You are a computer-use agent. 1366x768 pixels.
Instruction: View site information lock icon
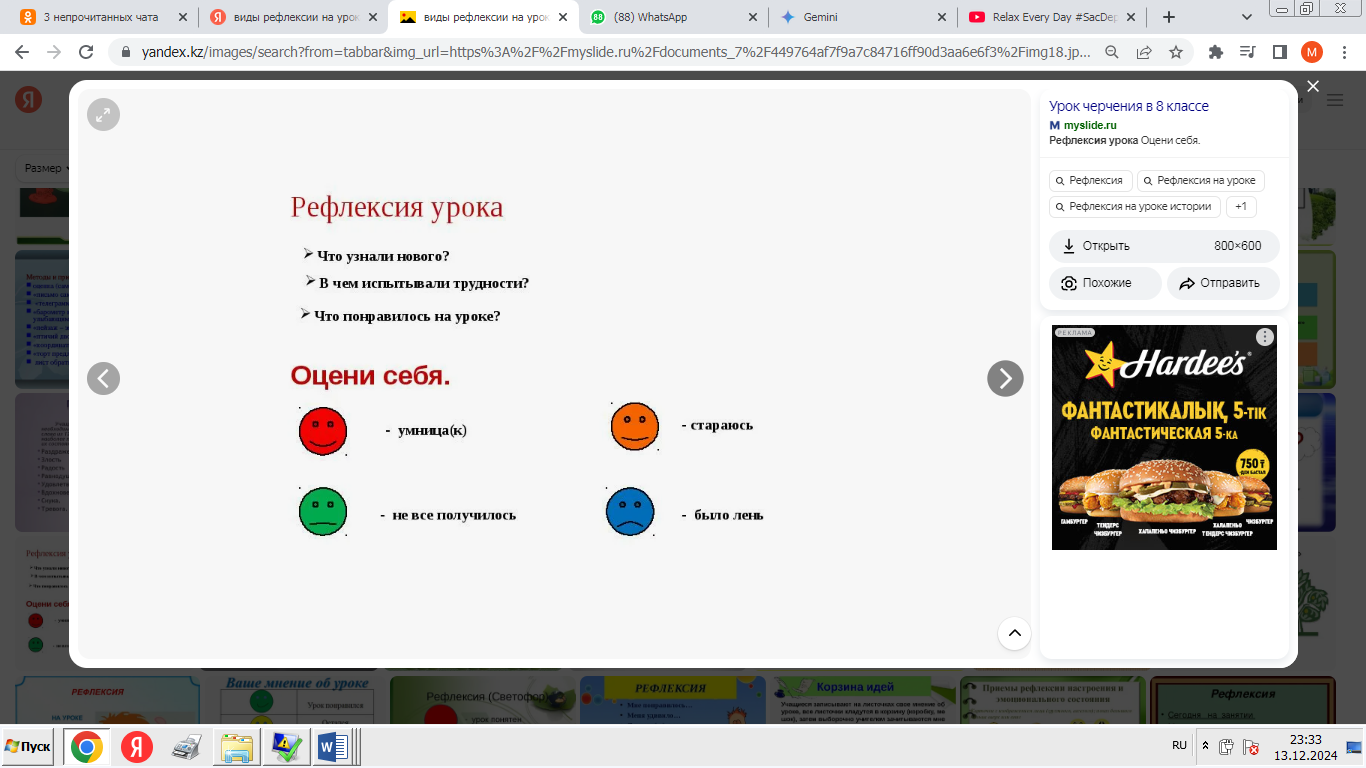click(x=126, y=52)
